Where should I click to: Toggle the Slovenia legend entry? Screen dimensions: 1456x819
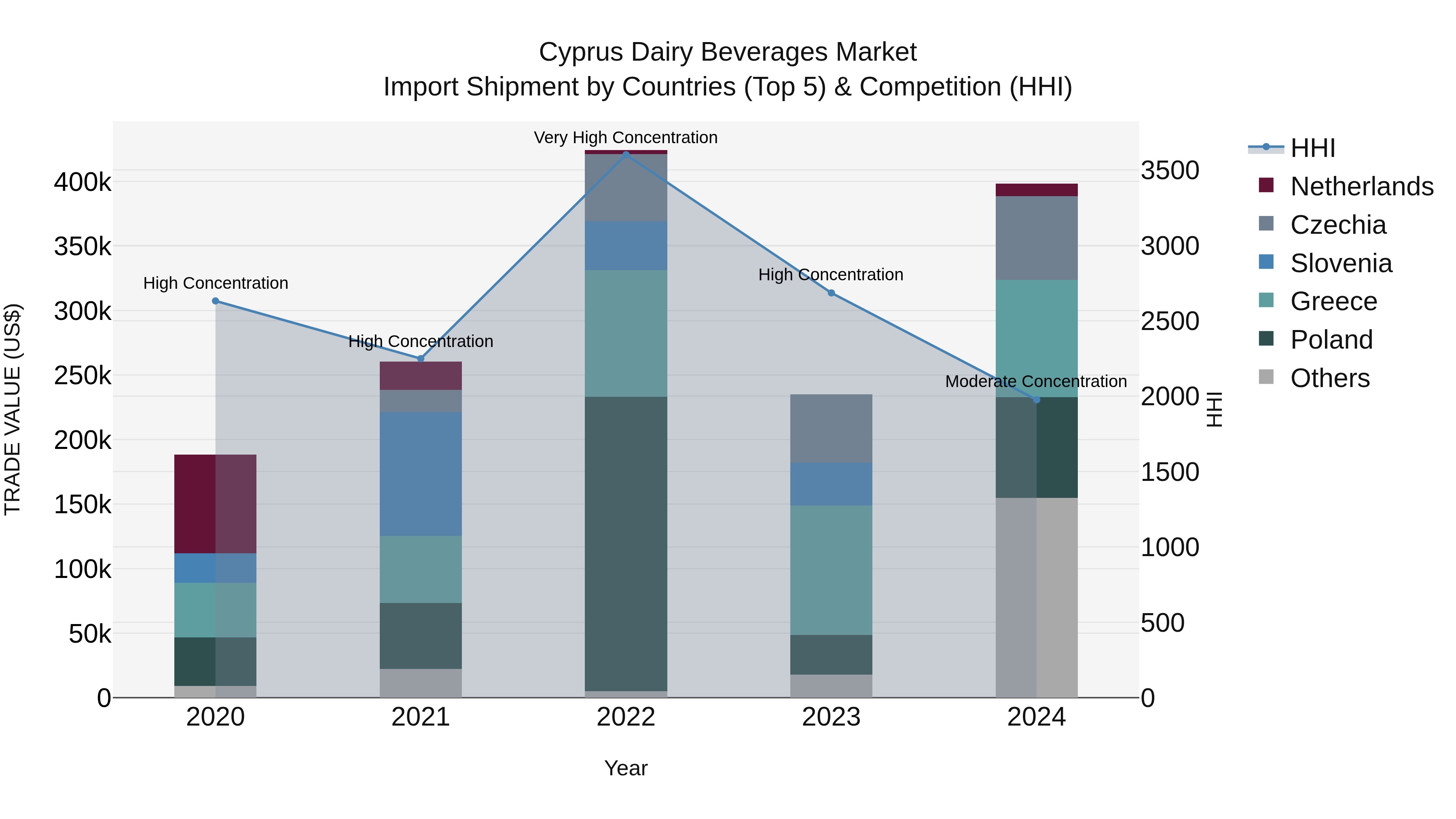pyautogui.click(x=1325, y=263)
